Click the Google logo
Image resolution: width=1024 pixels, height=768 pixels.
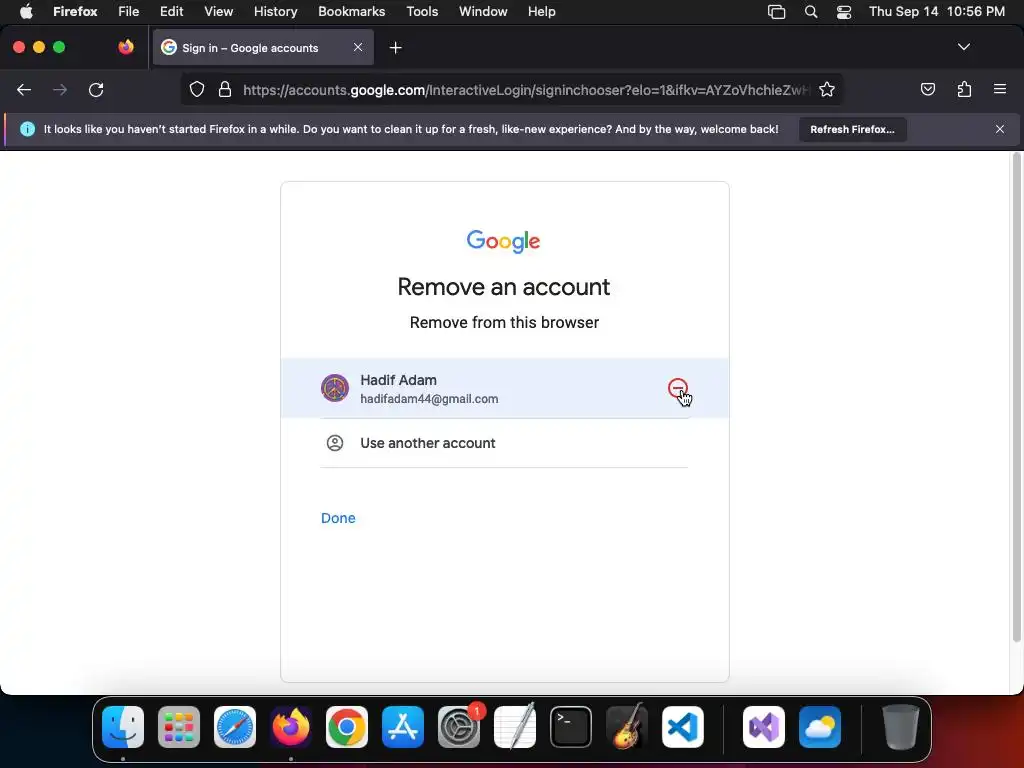pyautogui.click(x=504, y=241)
